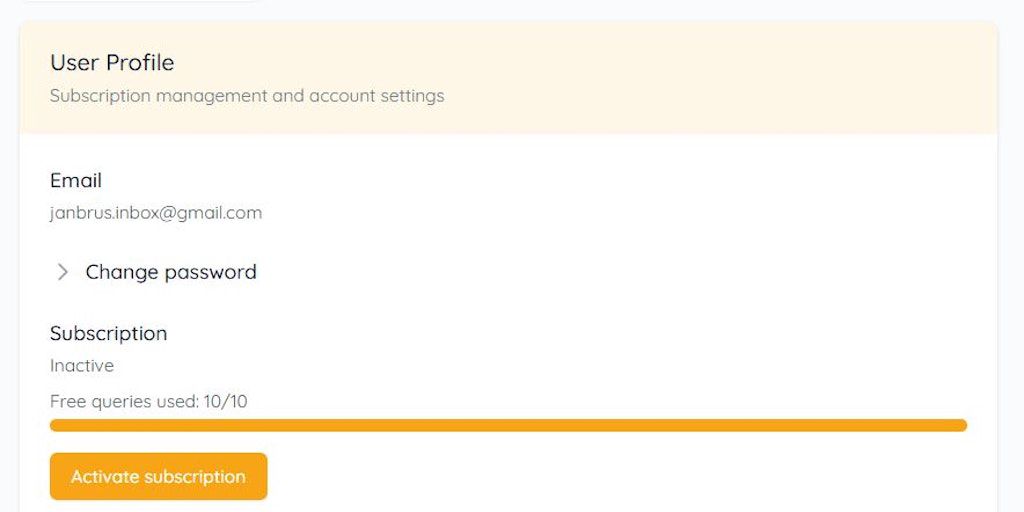Click the word Activate on the orange button
Viewport: 1024px width, 512px height.
[x=105, y=477]
